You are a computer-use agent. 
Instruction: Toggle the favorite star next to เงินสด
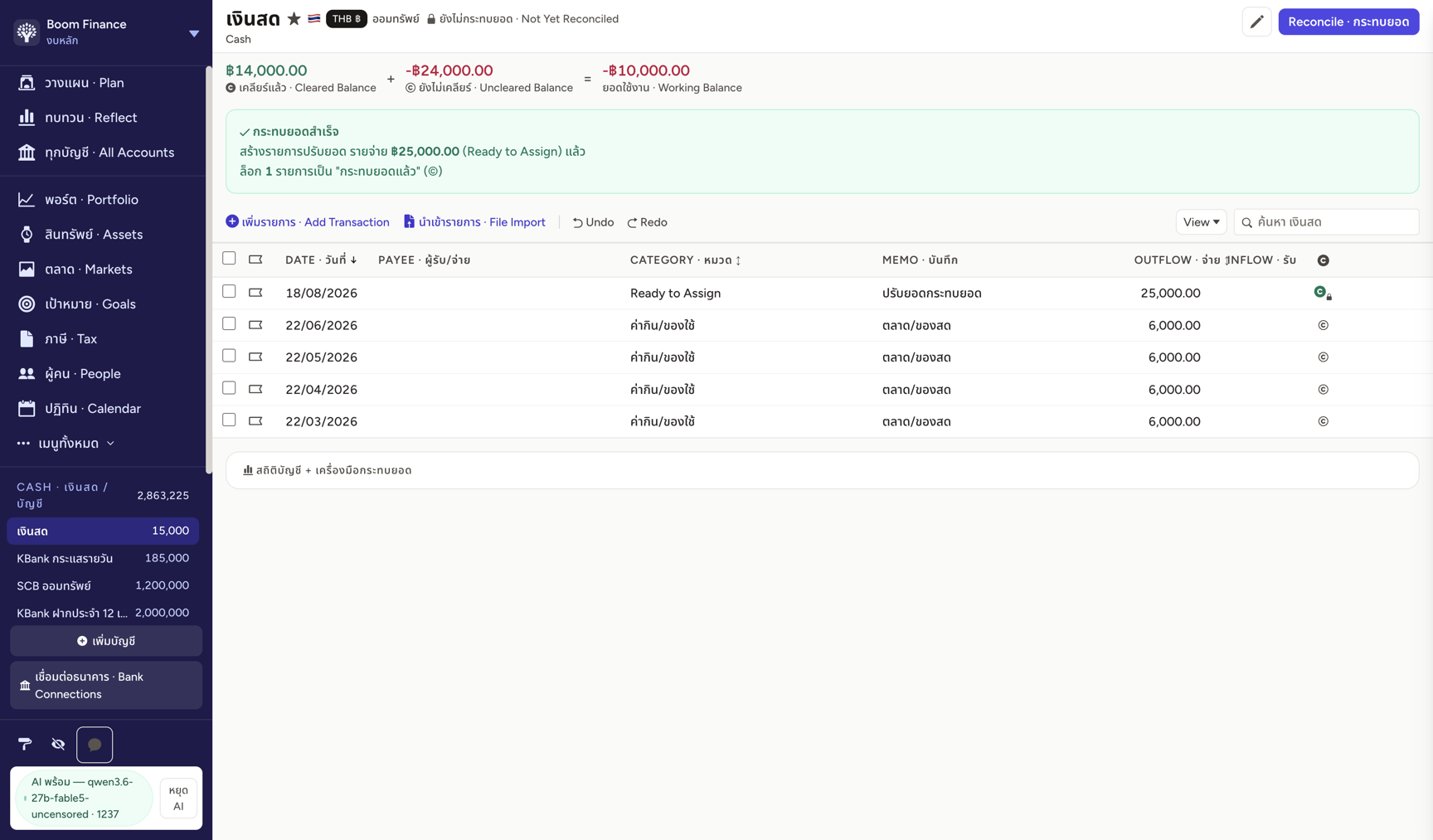(x=294, y=19)
